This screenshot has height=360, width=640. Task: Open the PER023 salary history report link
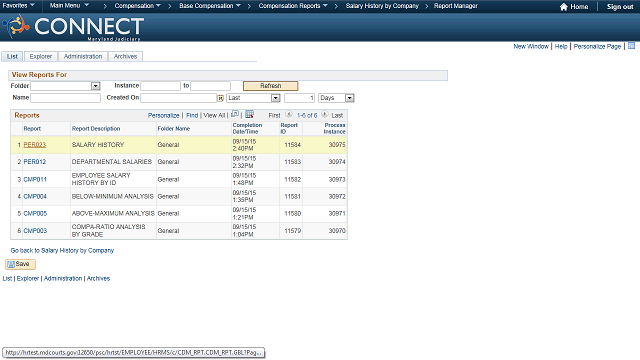tap(35, 144)
